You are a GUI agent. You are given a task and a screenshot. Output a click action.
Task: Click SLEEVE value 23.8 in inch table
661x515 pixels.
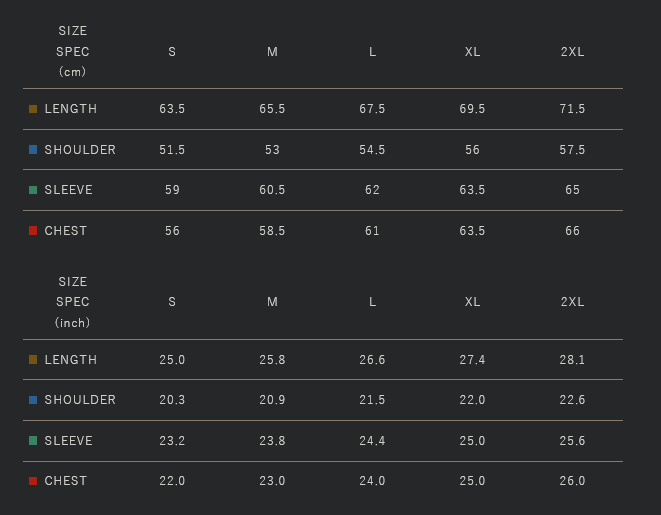[272, 441]
